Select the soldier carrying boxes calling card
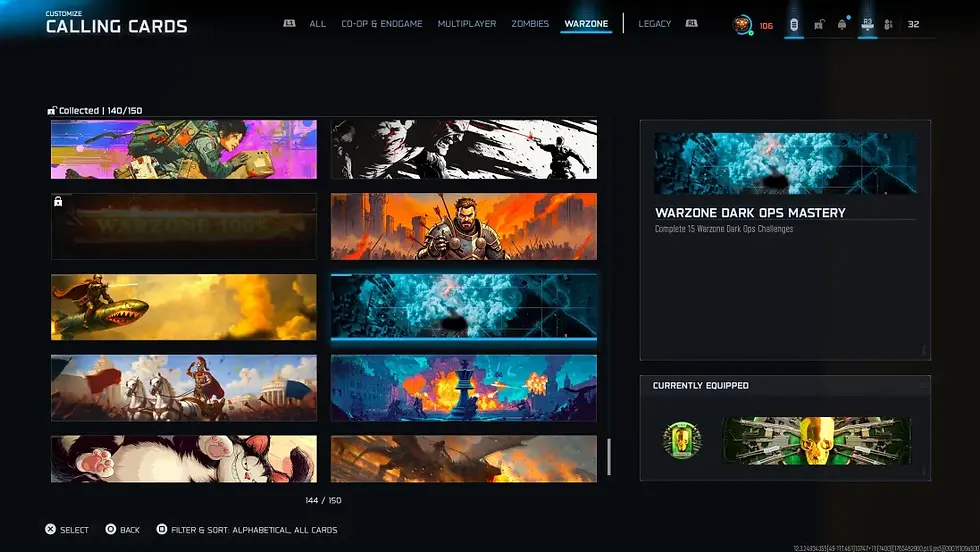Screen dimensions: 980x552 [184, 149]
